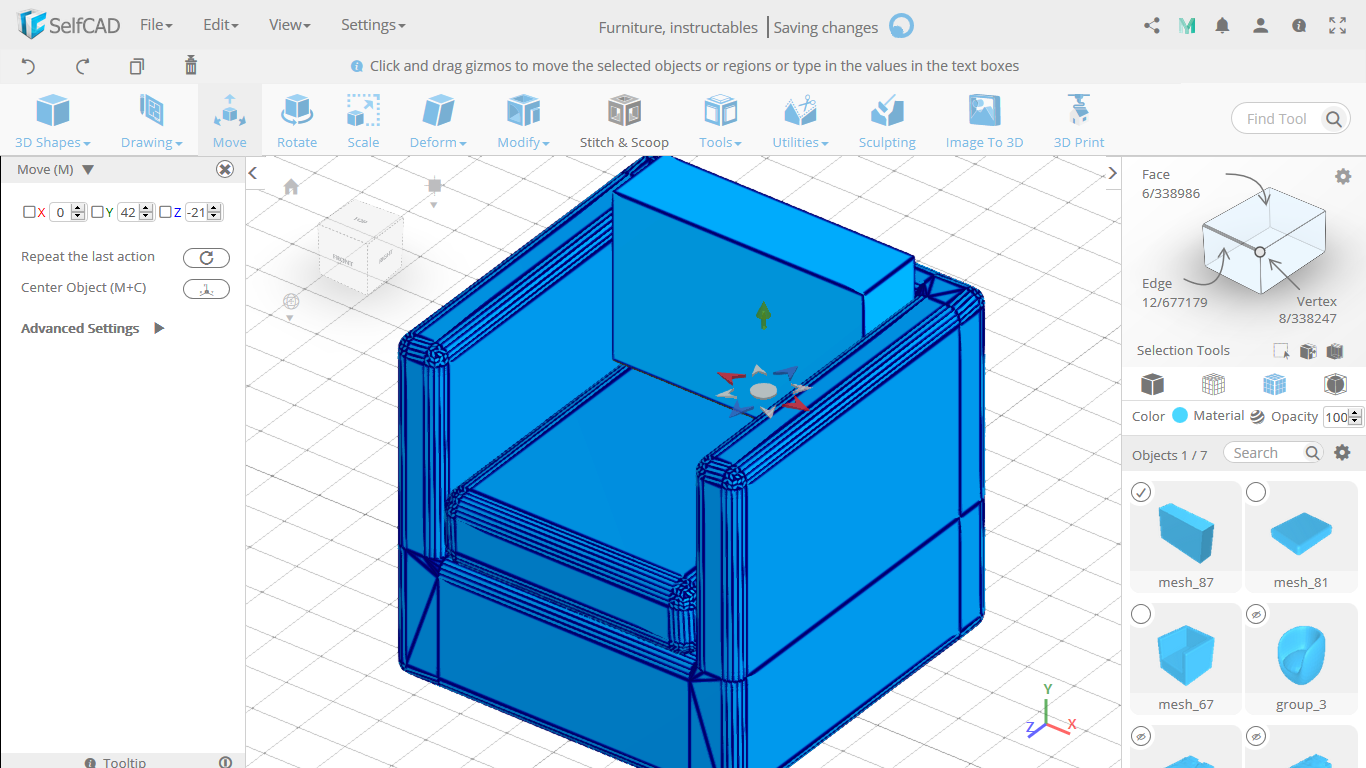Viewport: 1366px width, 768px height.
Task: Open the 3D Shapes tool menu
Action: tap(53, 121)
